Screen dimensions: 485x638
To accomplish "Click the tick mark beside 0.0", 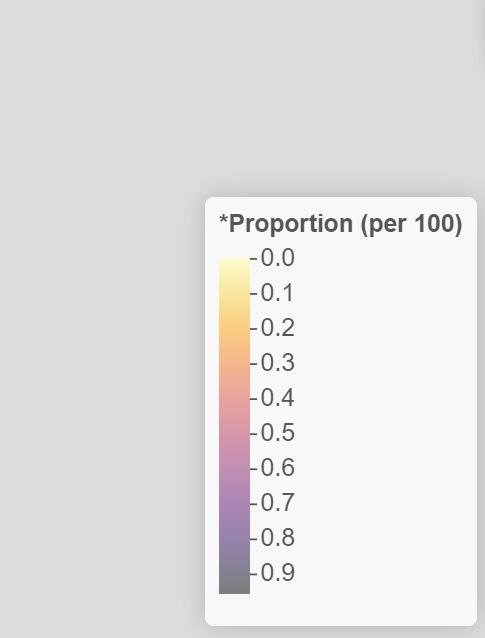I will pos(254,258).
